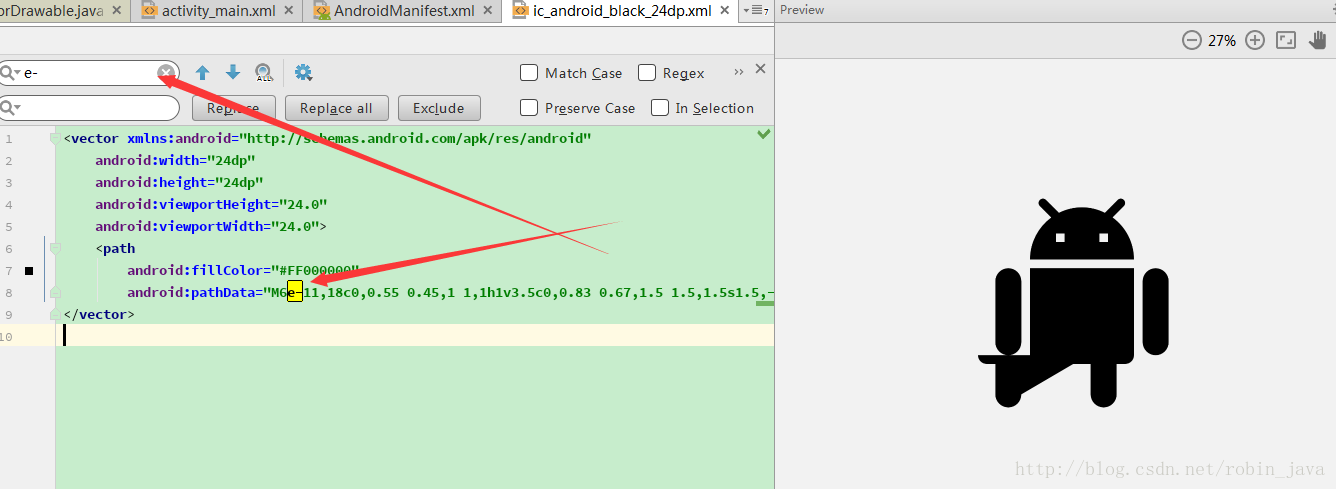The image size is (1336, 489).
Task: Show more search options chevron
Action: click(738, 72)
